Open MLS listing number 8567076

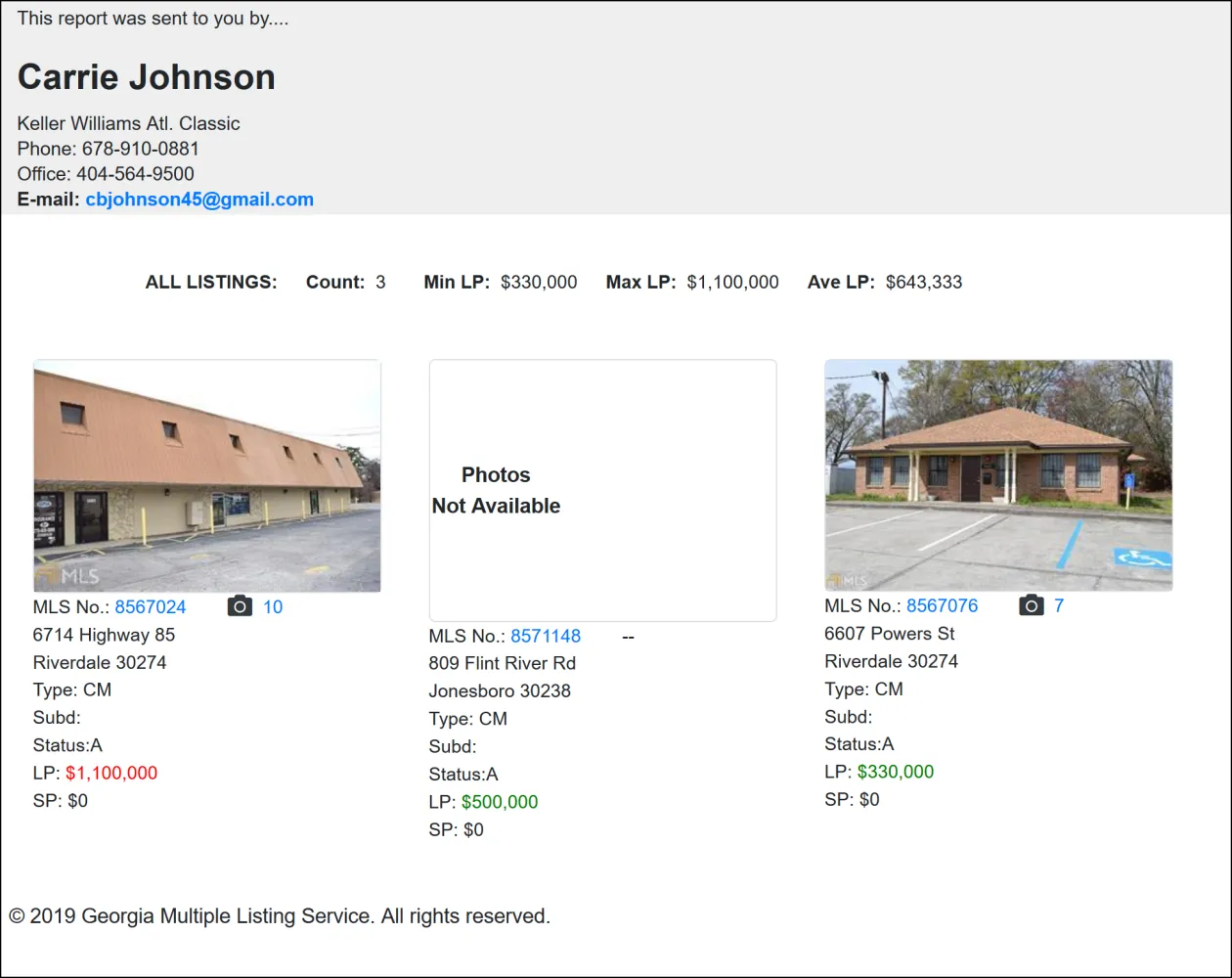point(942,606)
